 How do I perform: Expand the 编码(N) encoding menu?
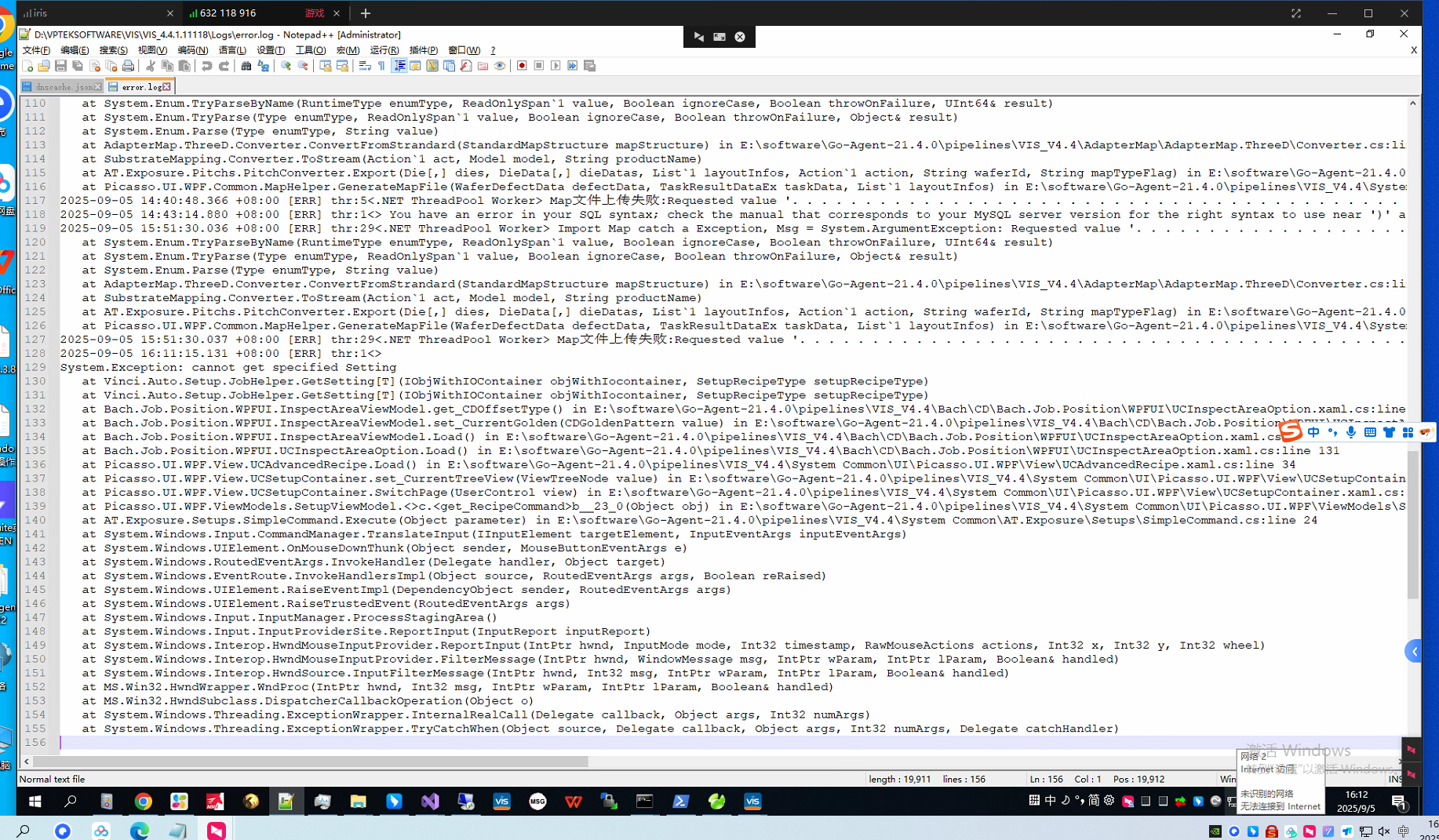point(192,50)
